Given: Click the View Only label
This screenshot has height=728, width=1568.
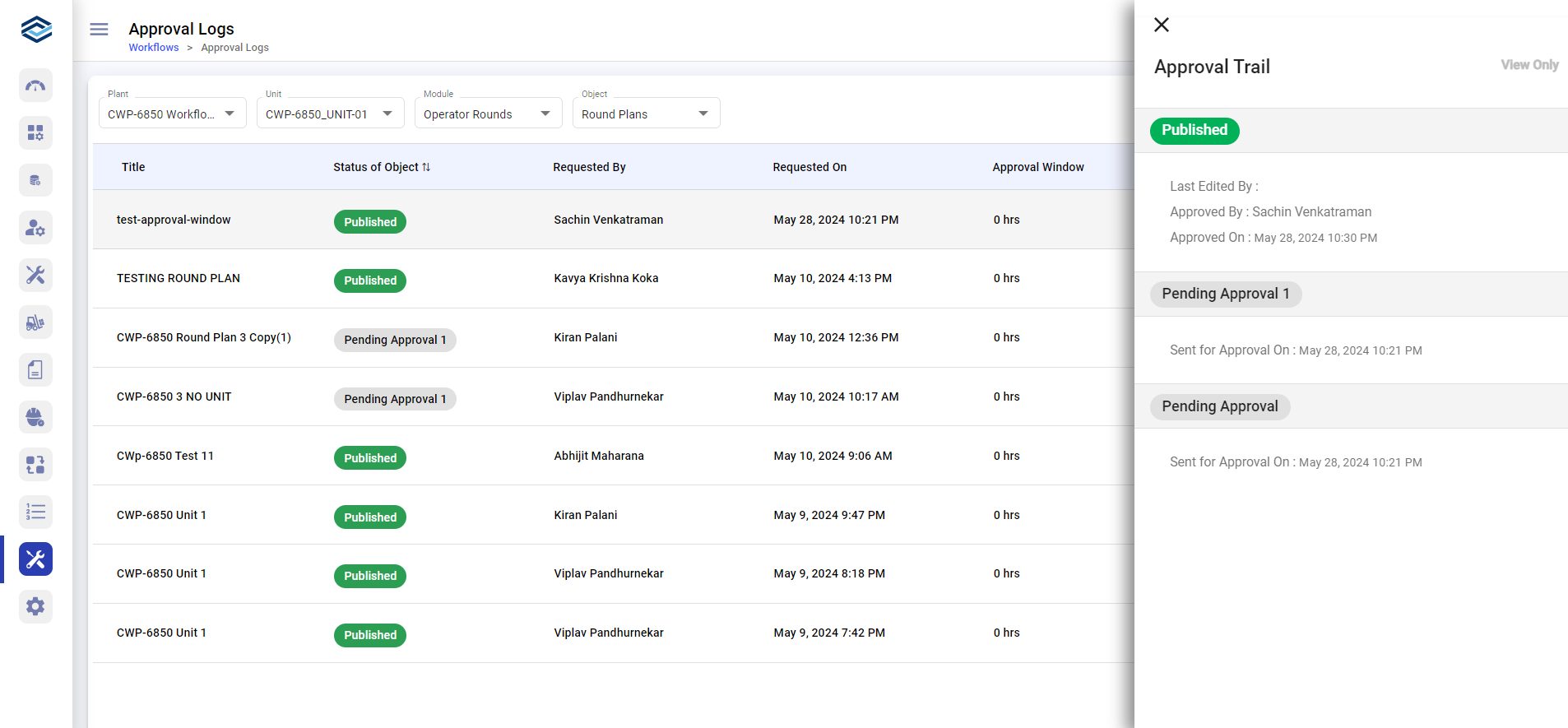Looking at the screenshot, I should [1529, 65].
